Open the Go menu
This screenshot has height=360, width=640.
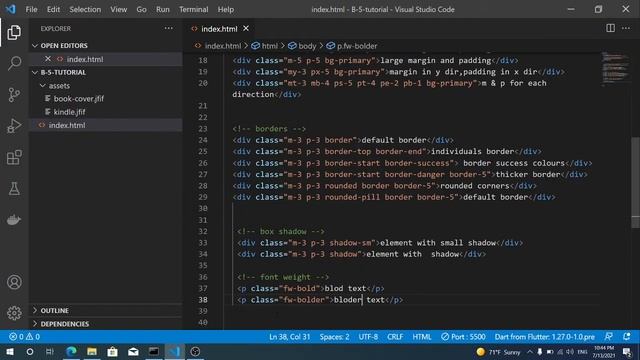tap(141, 9)
